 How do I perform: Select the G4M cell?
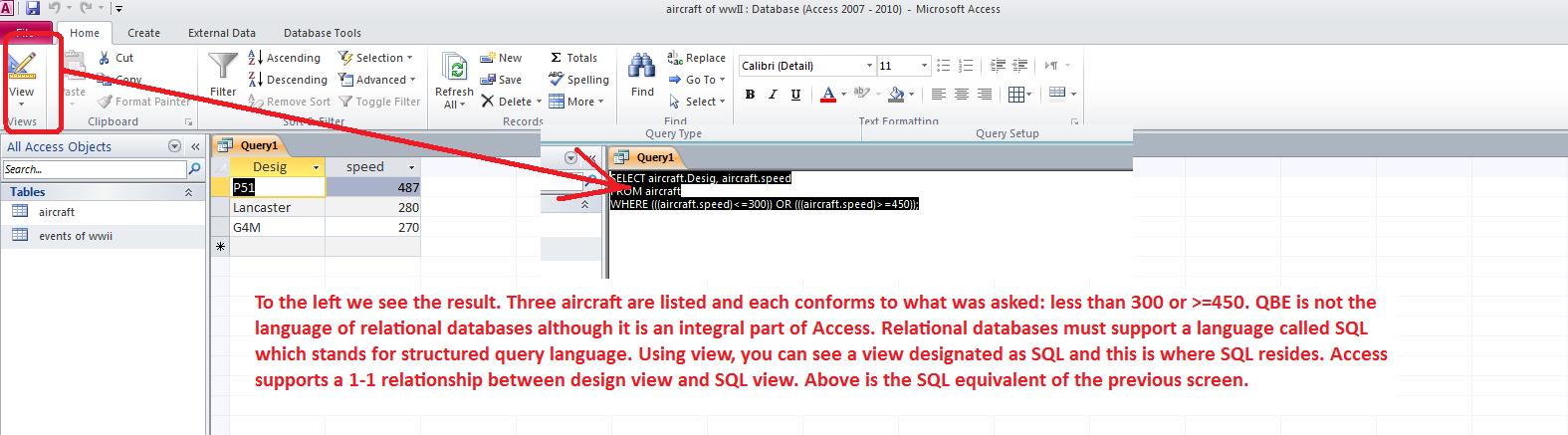tap(277, 227)
